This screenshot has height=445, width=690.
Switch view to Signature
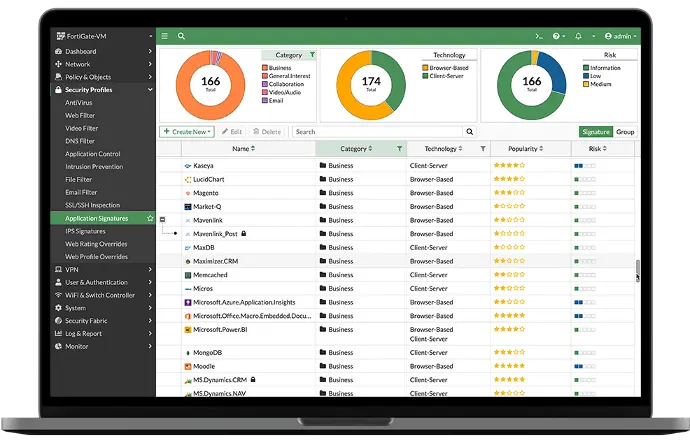tap(596, 132)
